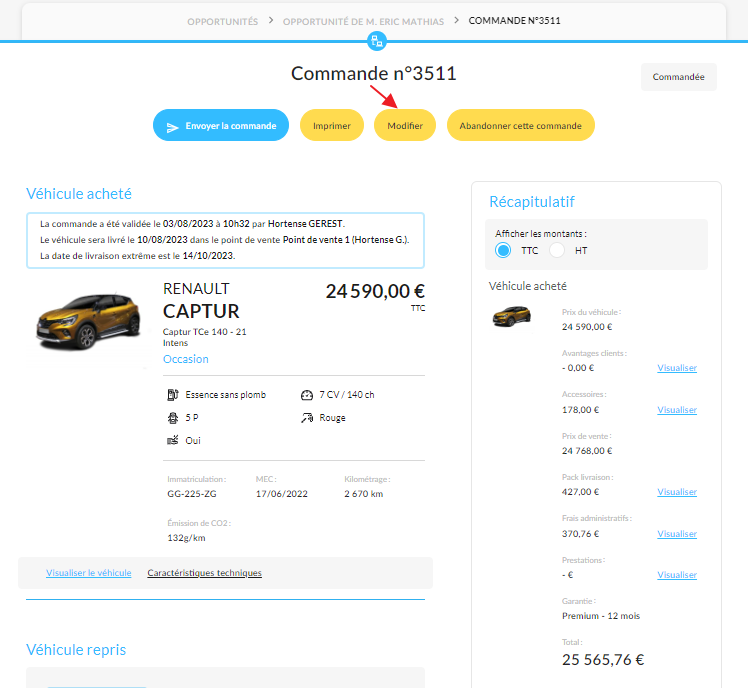Go to Opportunités in the breadcrumb
748x688 pixels.
(x=222, y=21)
